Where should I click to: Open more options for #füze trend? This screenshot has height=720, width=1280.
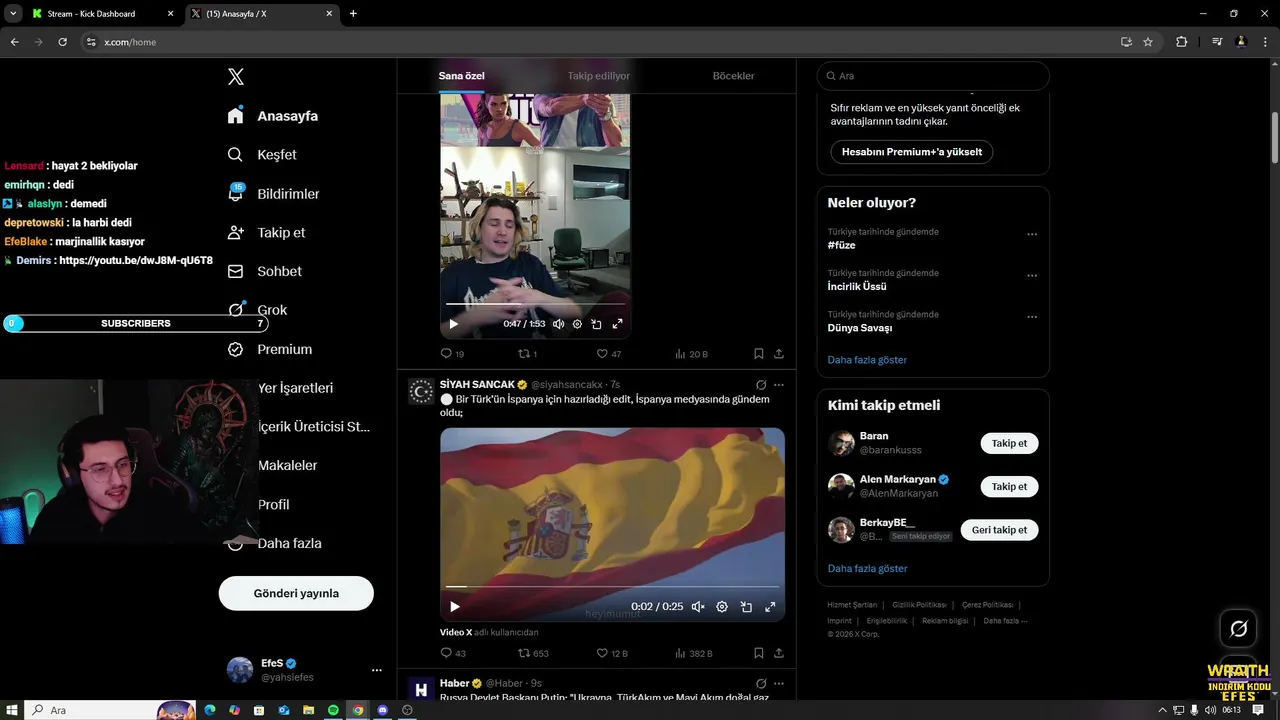point(1032,235)
